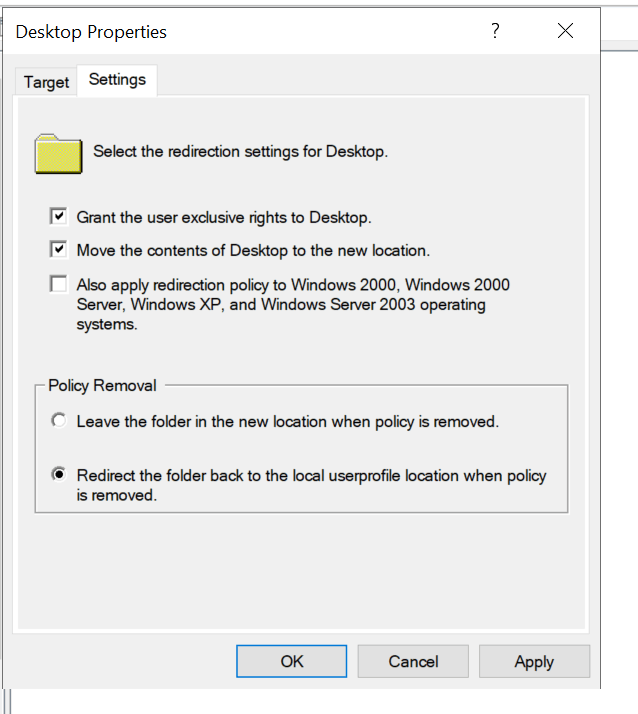Enable Also apply redirection policy to Windows 2000 checkbox
The image size is (638, 714).
59,284
